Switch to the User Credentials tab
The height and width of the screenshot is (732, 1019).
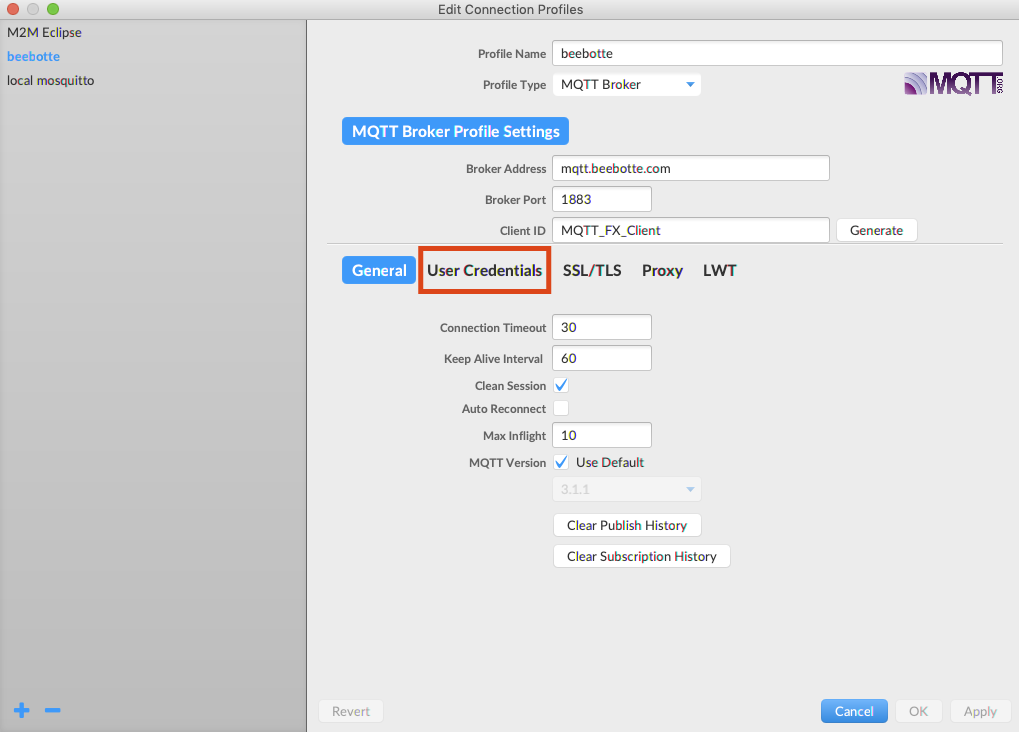coord(484,270)
